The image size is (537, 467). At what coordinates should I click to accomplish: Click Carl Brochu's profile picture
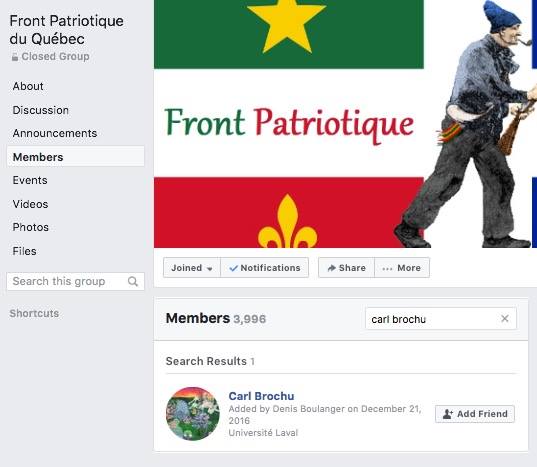pos(193,414)
